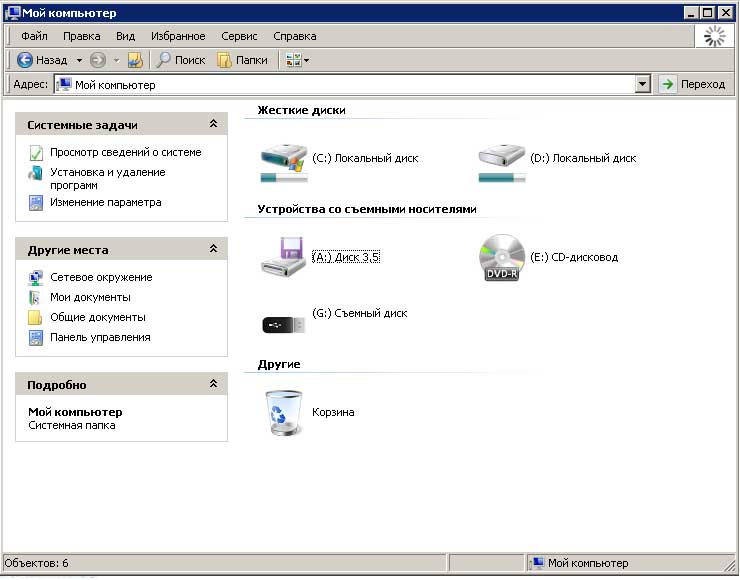This screenshot has height=580, width=740.
Task: Expand the address bar dropdown arrow
Action: [643, 85]
